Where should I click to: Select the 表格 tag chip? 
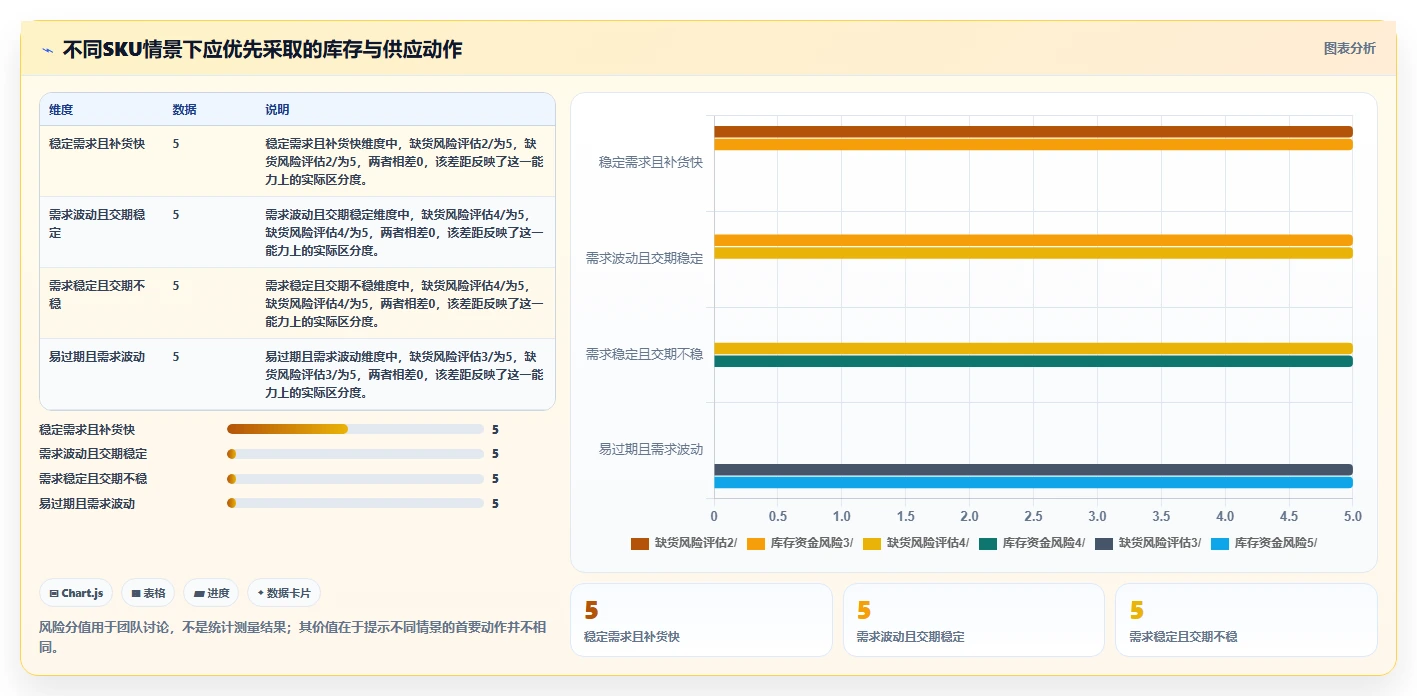point(148,593)
